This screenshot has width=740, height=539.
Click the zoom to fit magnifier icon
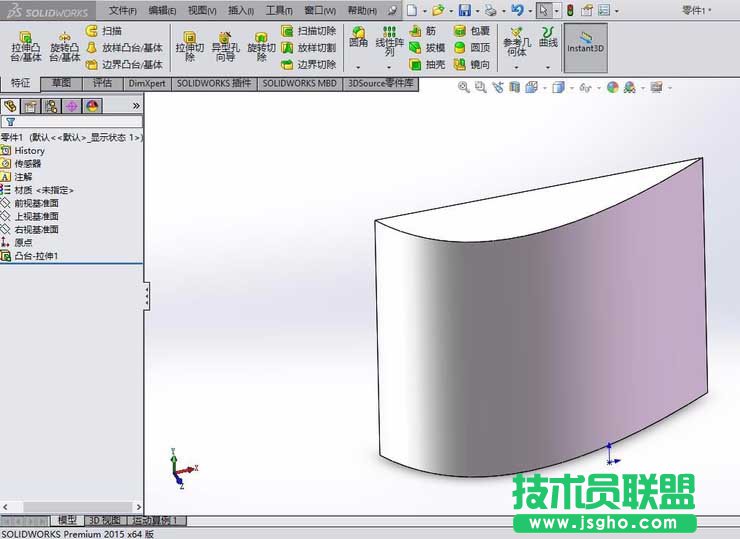click(x=463, y=87)
